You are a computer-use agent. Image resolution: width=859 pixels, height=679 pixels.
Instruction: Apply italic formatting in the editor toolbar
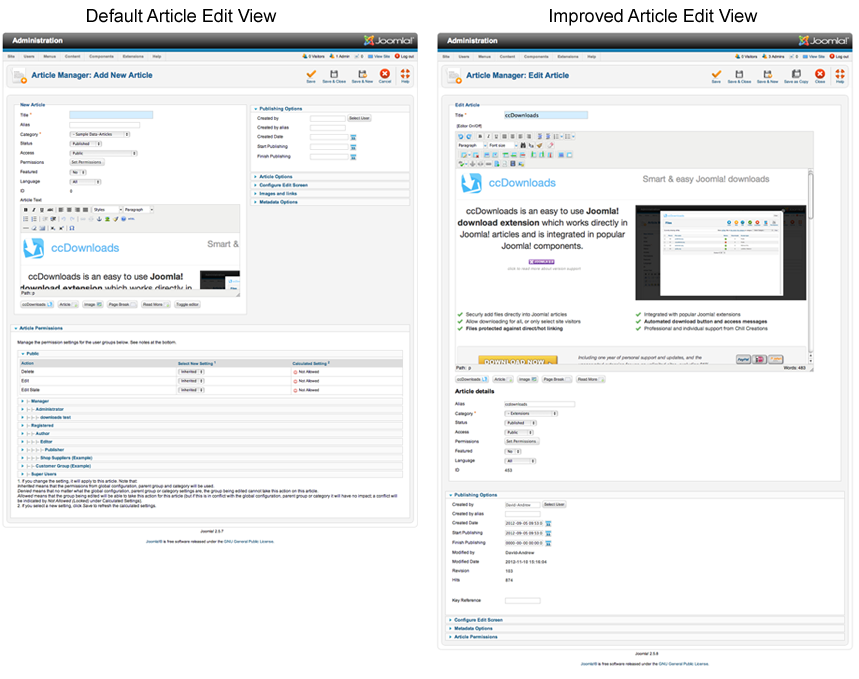click(33, 210)
